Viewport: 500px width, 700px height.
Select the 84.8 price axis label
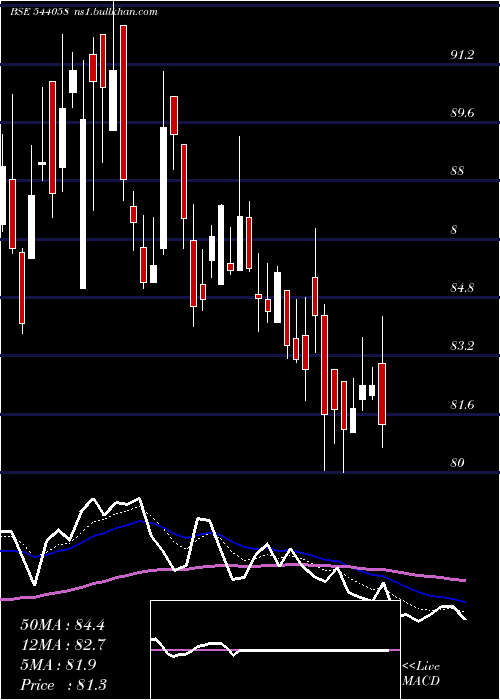[x=462, y=288]
